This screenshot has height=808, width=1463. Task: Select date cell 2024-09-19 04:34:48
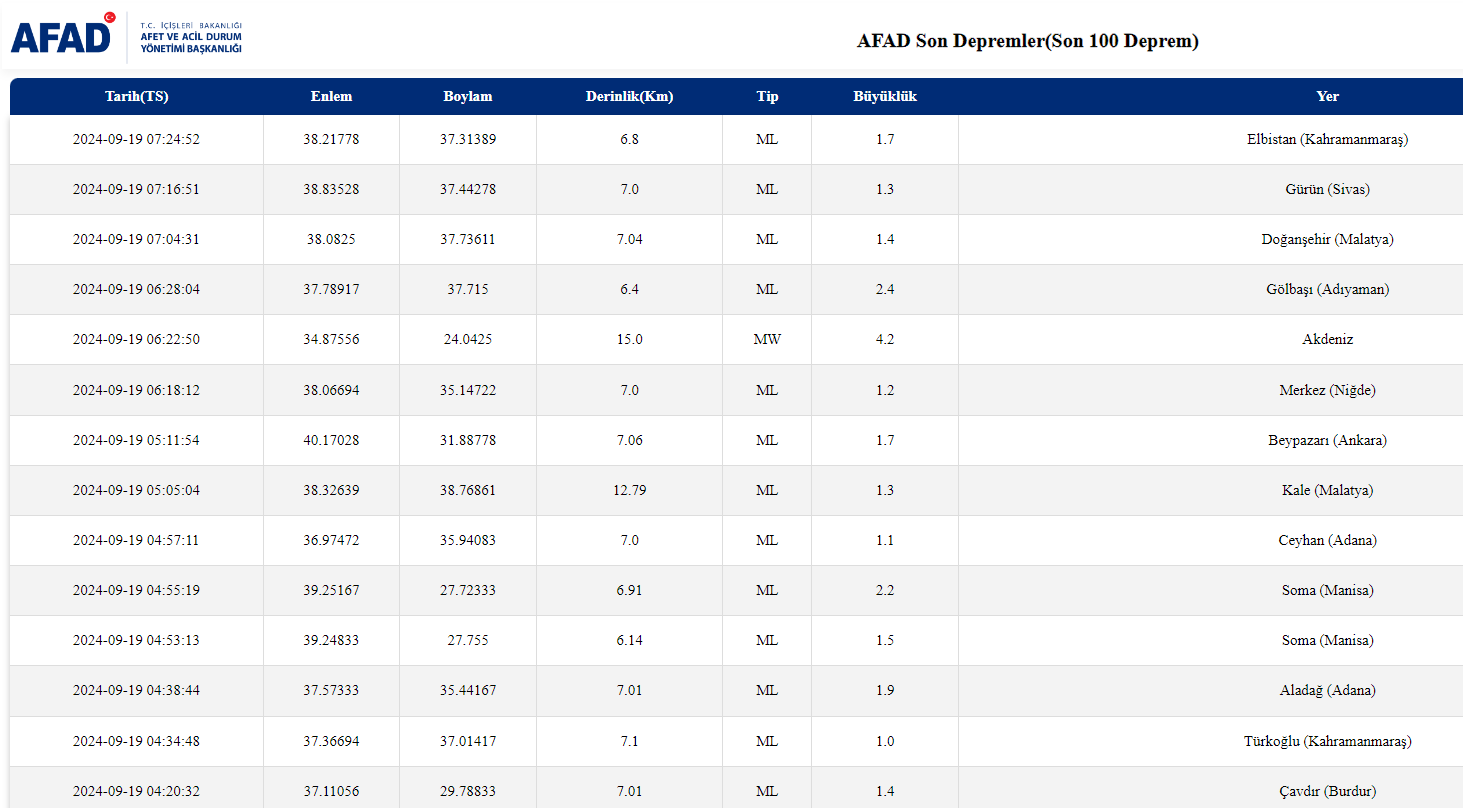[x=136, y=742]
